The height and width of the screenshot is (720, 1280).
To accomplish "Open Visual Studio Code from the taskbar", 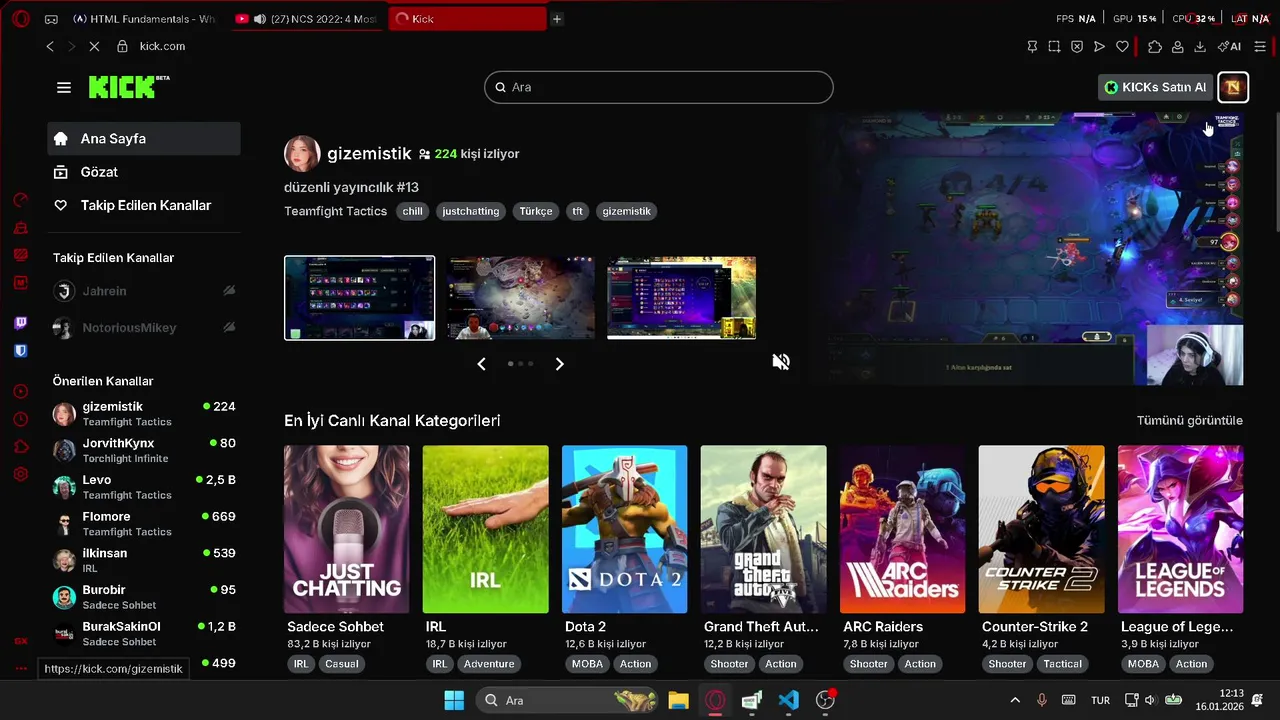I will point(788,700).
